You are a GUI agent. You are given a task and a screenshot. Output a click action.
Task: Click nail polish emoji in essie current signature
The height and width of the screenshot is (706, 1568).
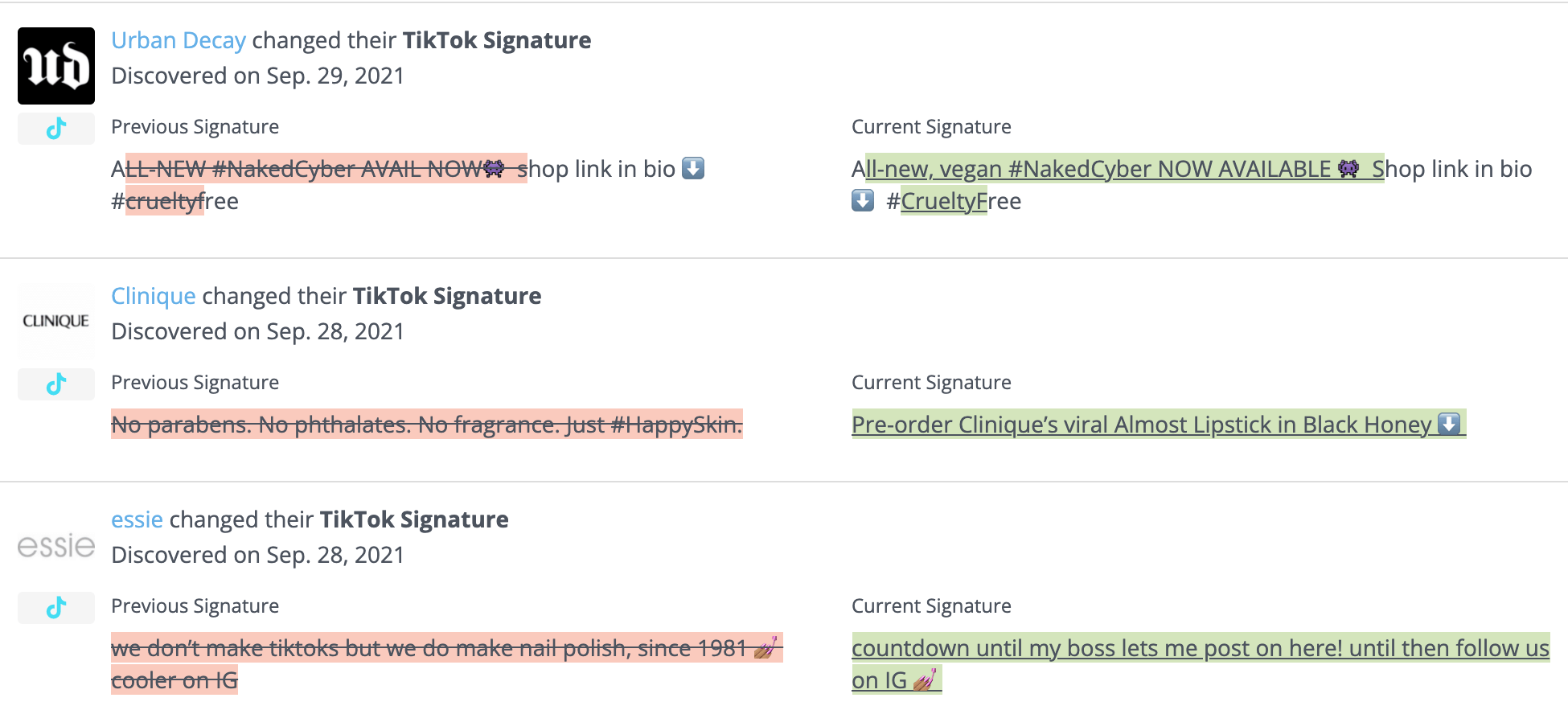pyautogui.click(x=925, y=680)
